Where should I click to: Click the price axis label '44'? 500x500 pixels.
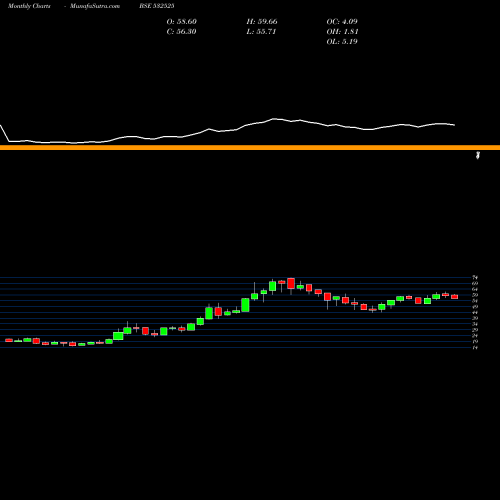[x=475, y=312]
